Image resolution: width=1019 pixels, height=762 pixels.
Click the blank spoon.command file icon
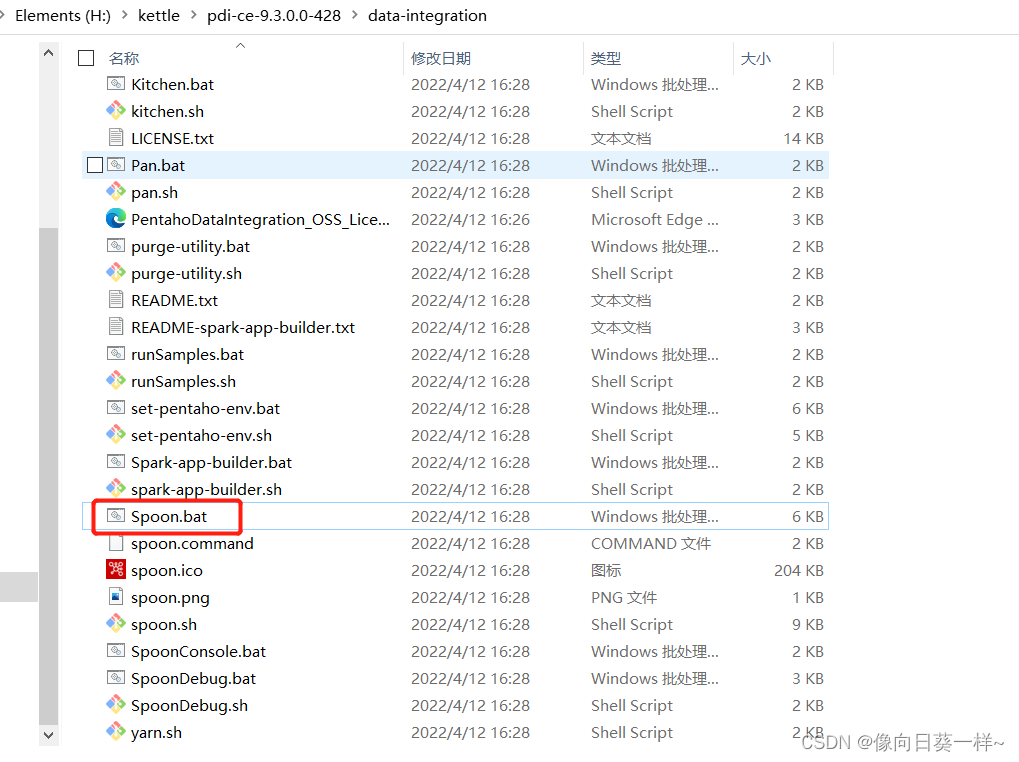tap(116, 543)
